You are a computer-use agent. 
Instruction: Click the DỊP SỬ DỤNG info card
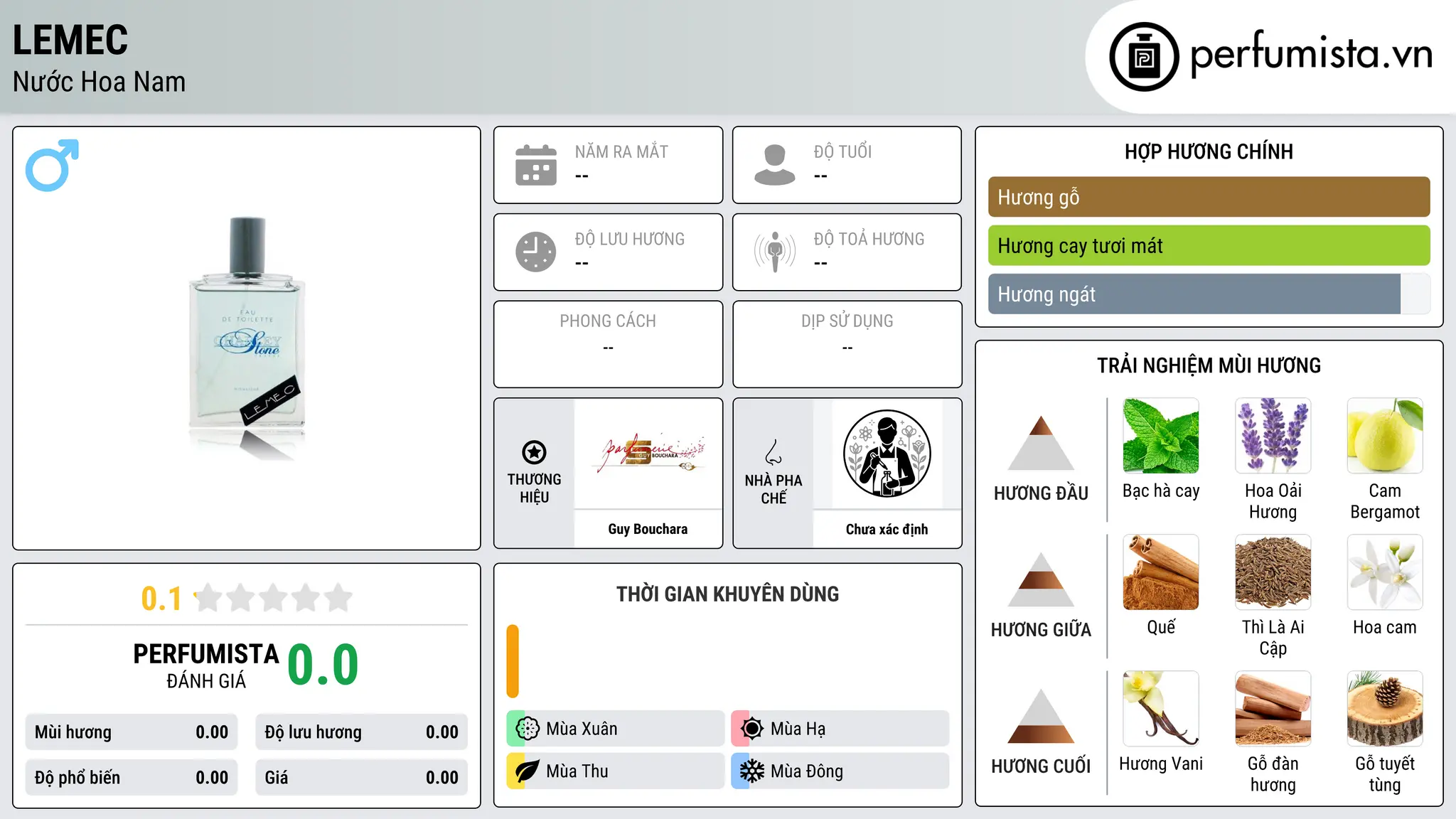847,344
